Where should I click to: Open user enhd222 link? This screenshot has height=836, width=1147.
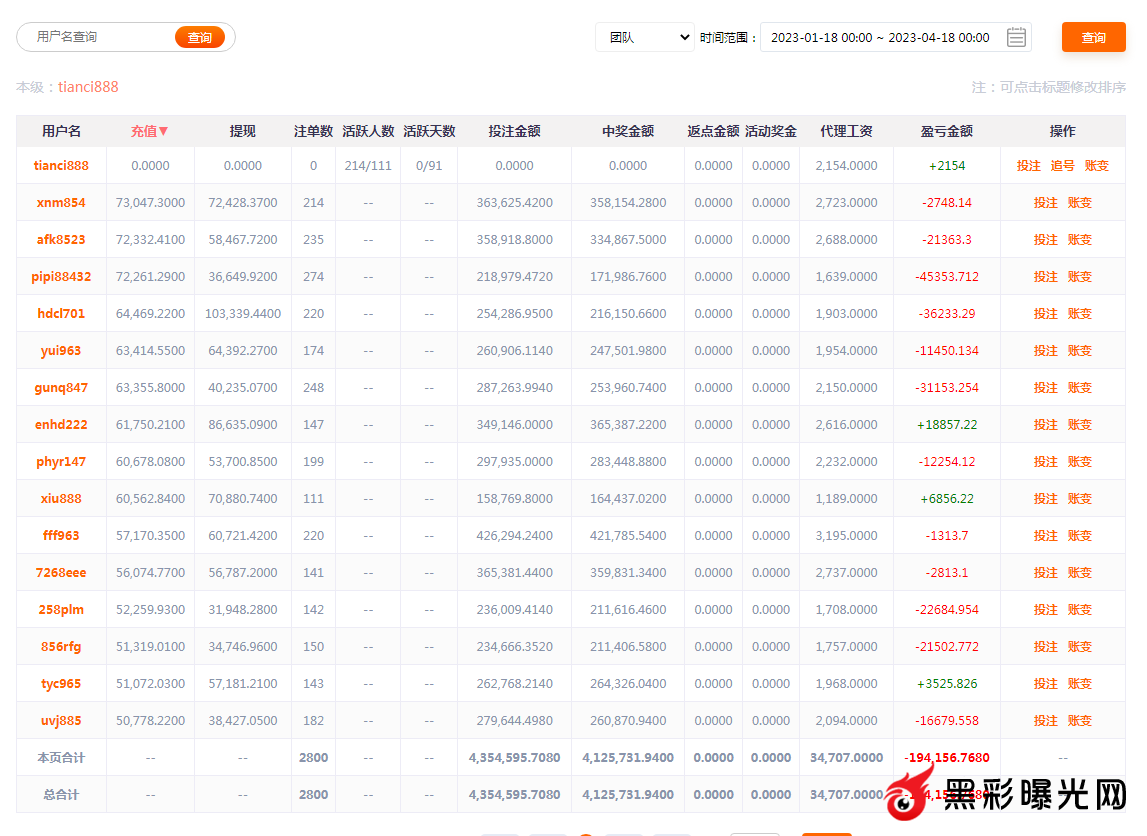point(61,425)
